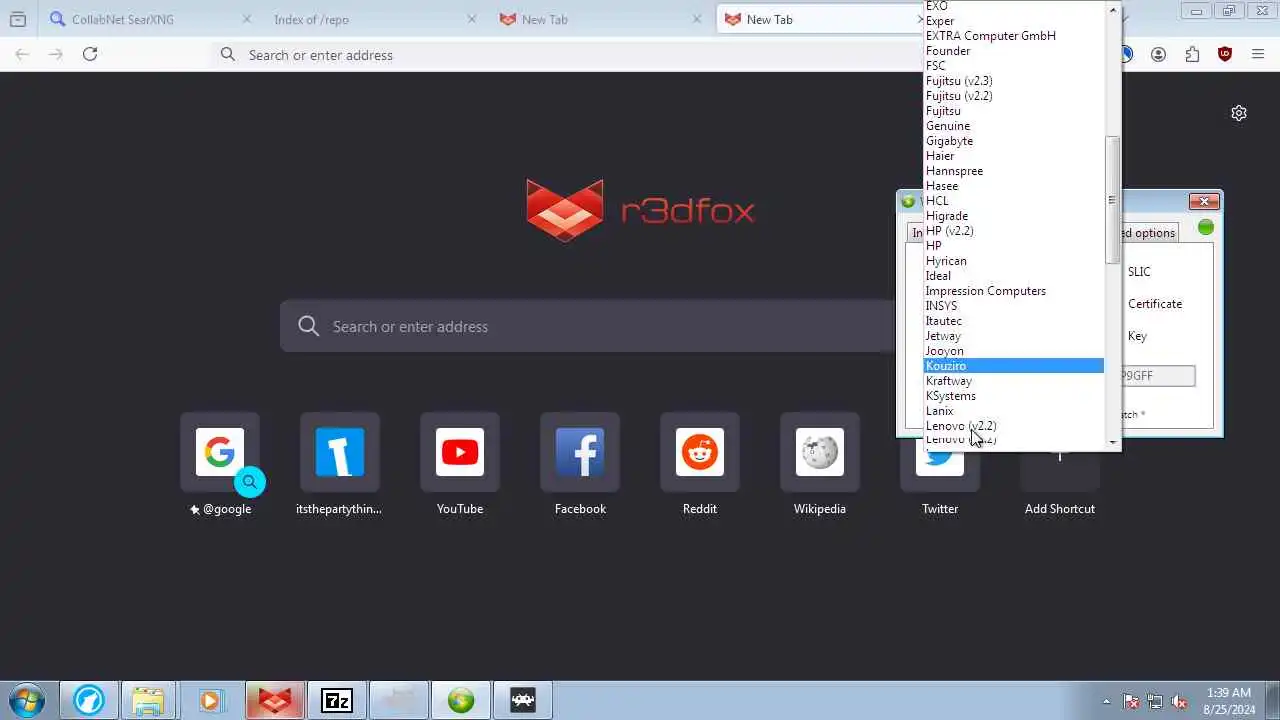The height and width of the screenshot is (720, 1280).
Task: Click the dropdown list scrollbar thumb
Action: [1111, 200]
